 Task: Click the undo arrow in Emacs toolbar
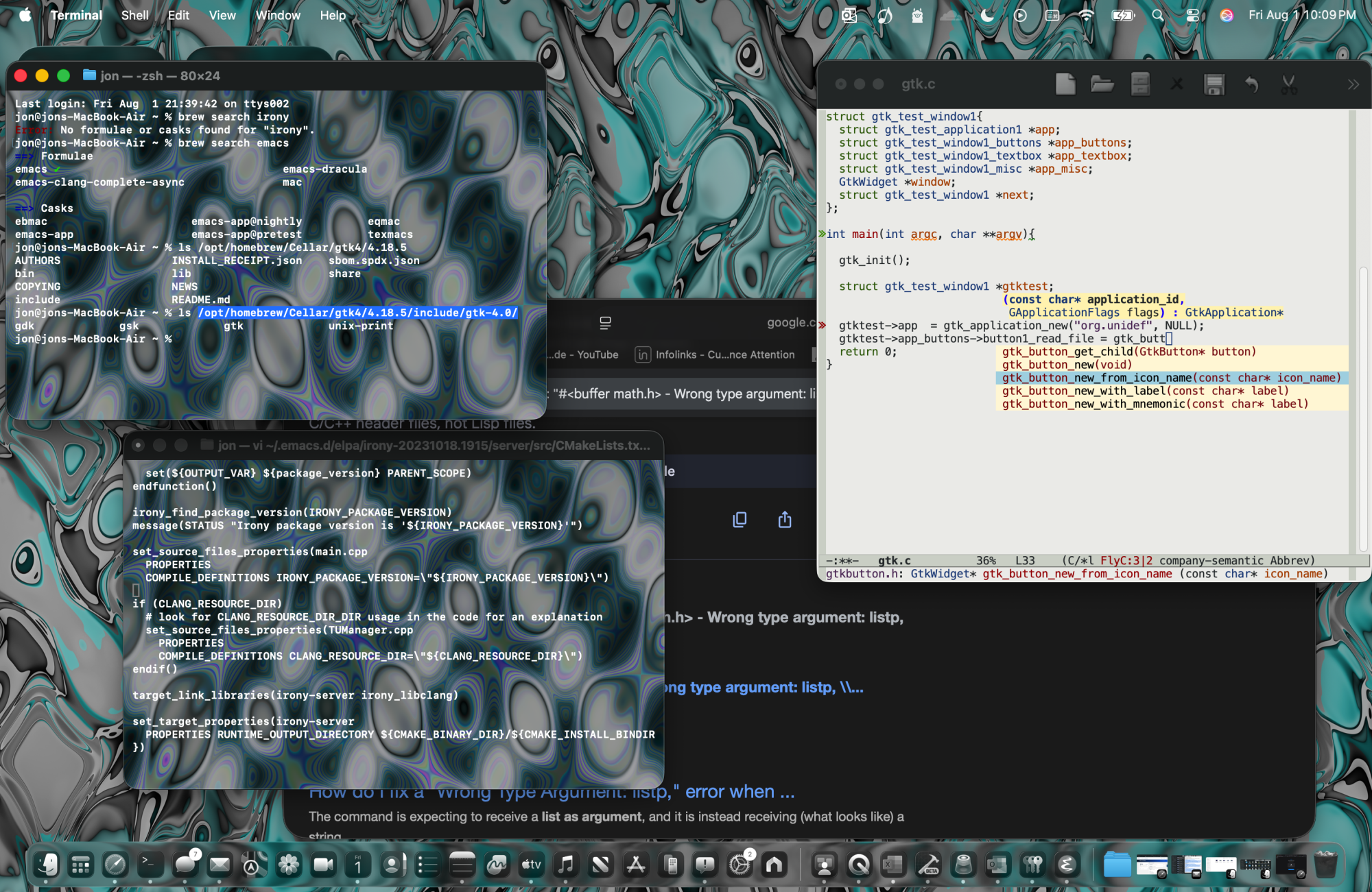(x=1252, y=84)
